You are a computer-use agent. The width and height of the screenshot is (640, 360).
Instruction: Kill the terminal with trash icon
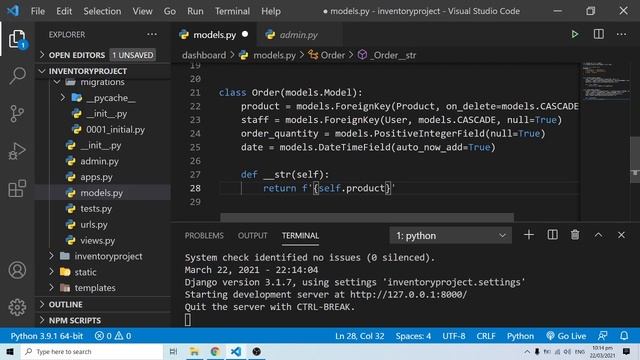(575, 235)
